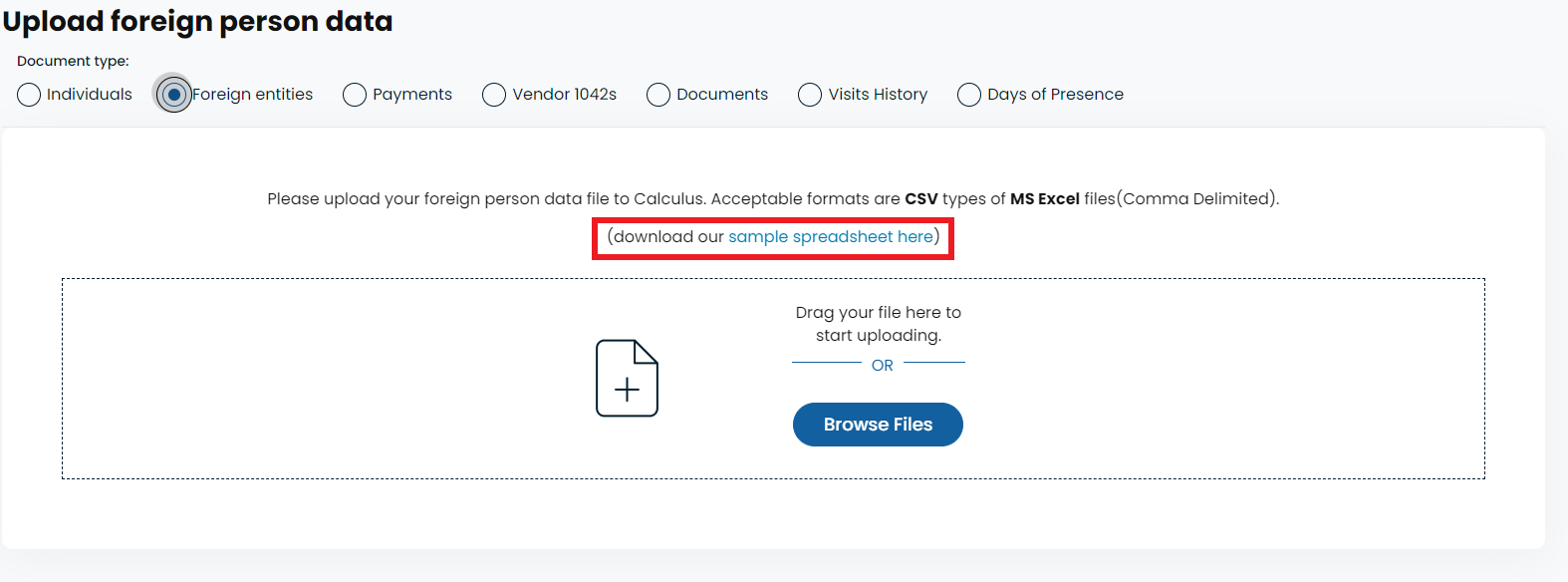The width and height of the screenshot is (1568, 582).
Task: Click the 'Upload foreign person data' heading
Action: (x=197, y=21)
